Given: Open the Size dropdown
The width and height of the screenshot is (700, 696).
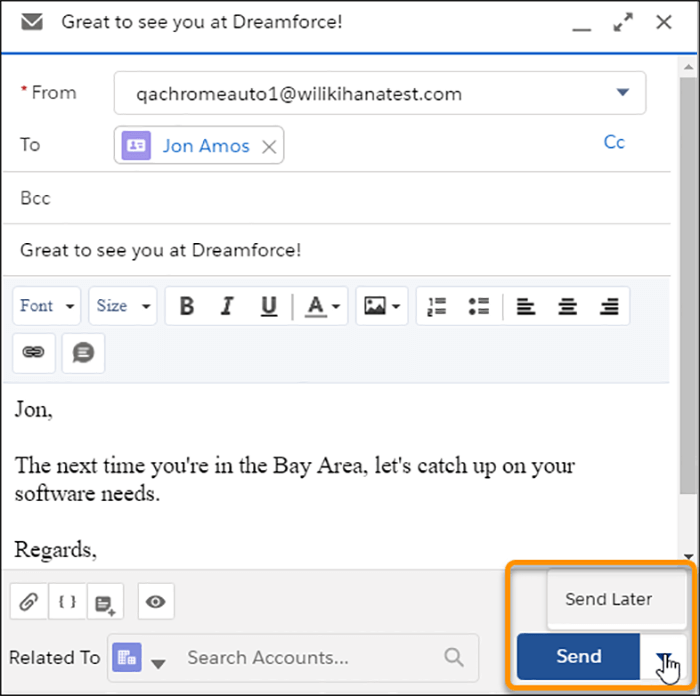Looking at the screenshot, I should tap(123, 306).
